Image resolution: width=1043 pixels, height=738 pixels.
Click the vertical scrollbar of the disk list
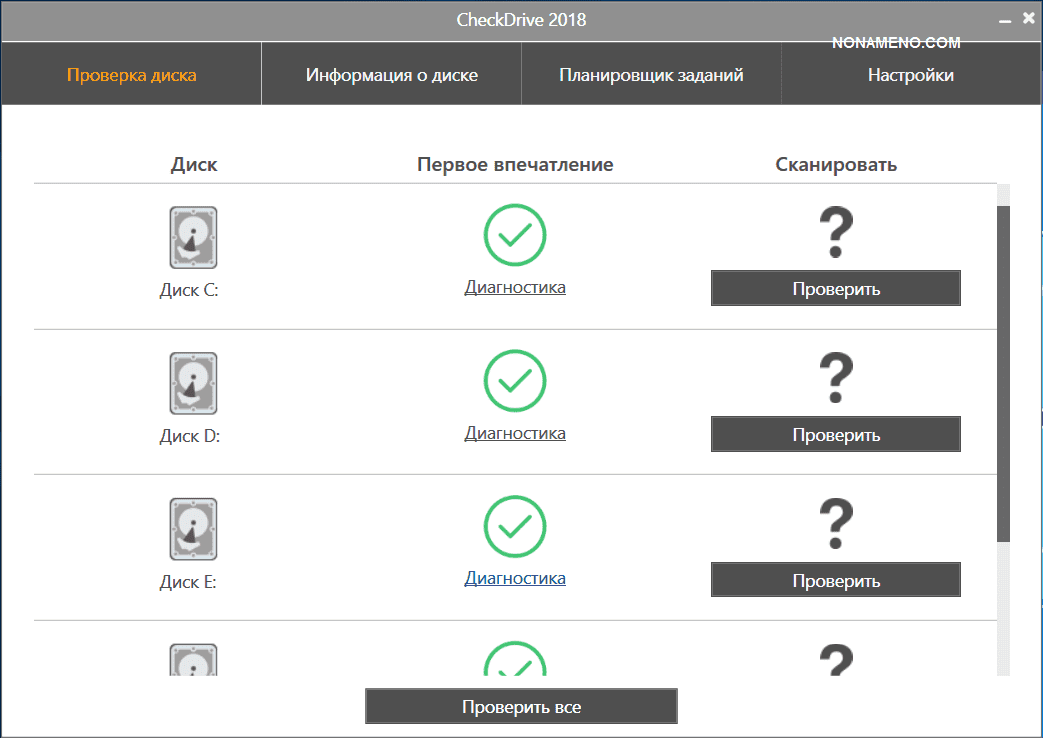pos(1003,370)
